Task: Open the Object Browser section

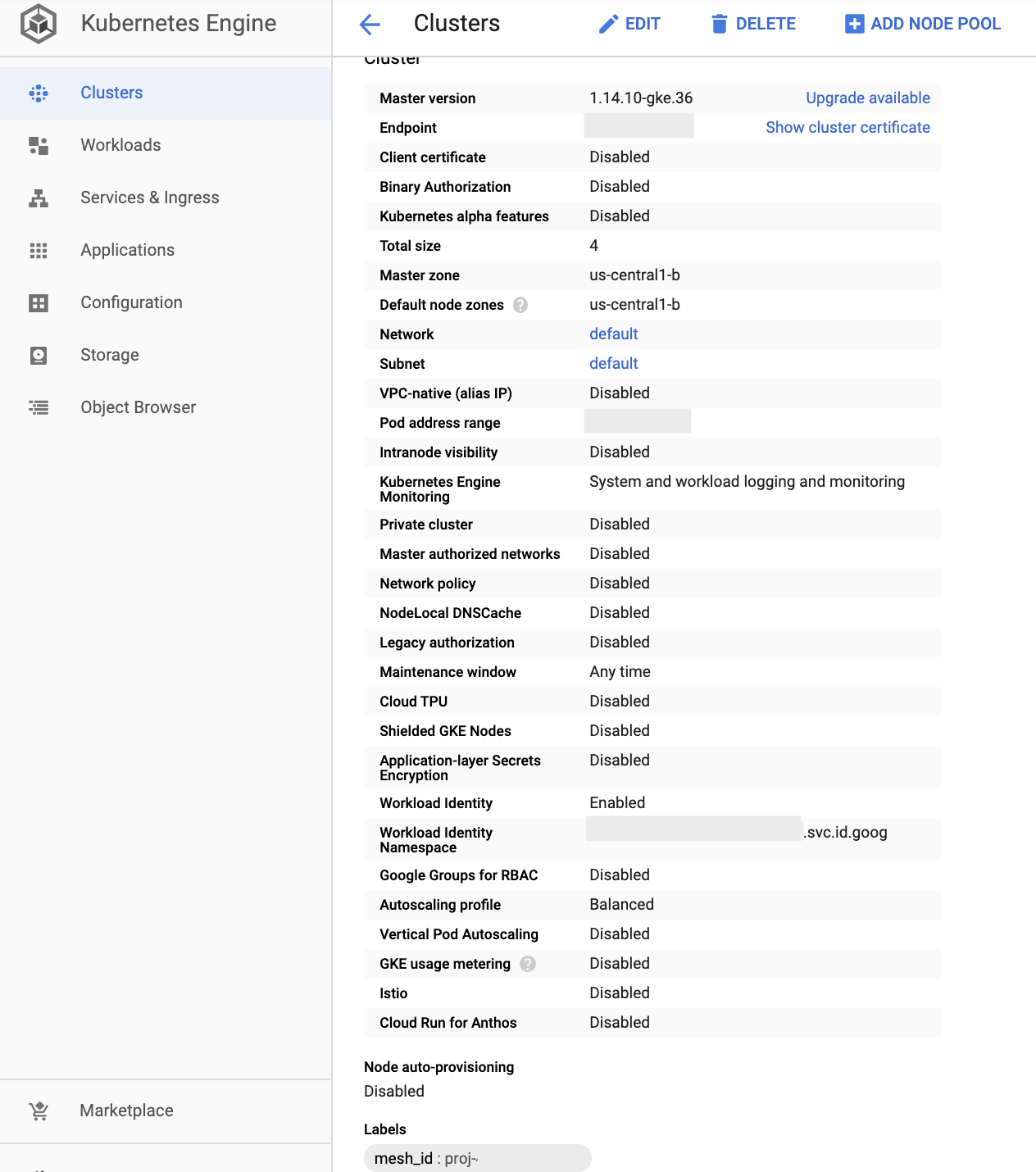Action: (x=166, y=407)
